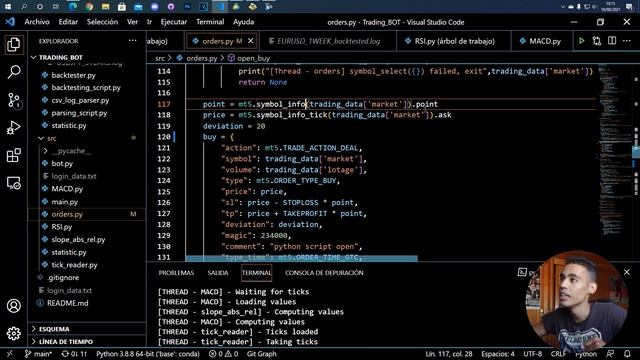Open backtesting_script.py file
640x360 pixels.
click(86, 88)
